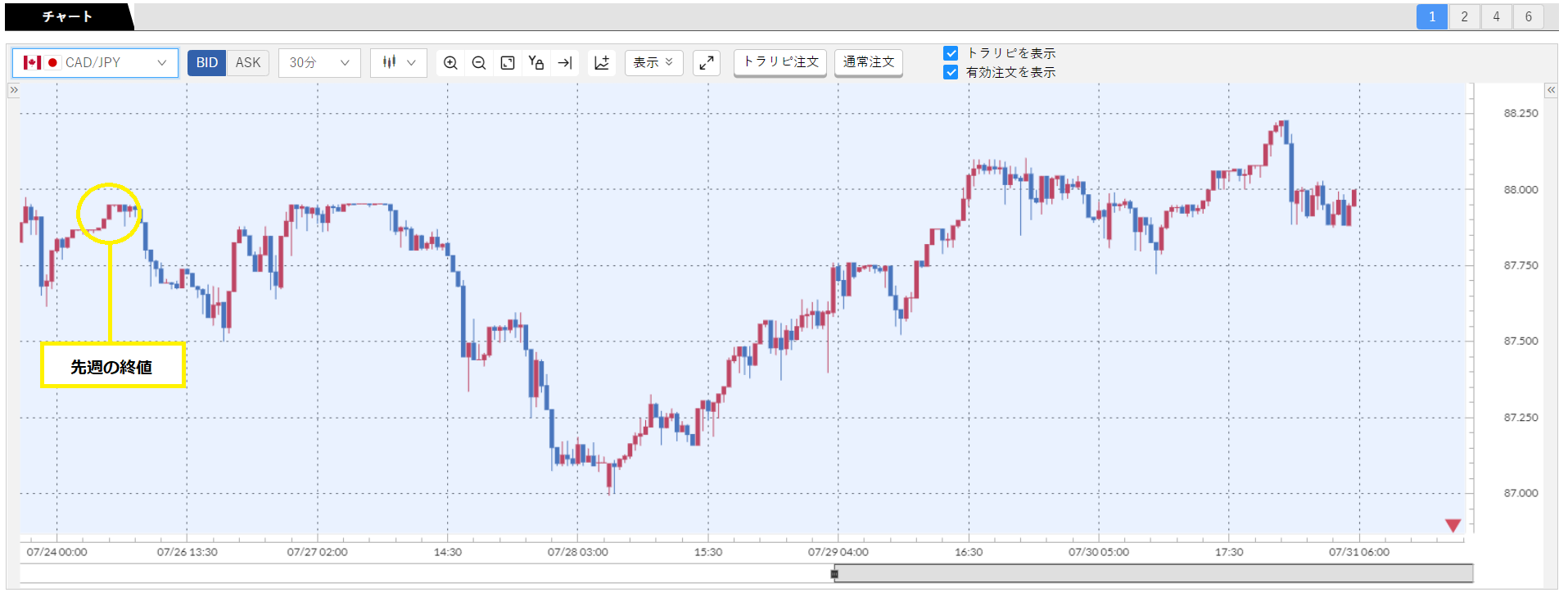Click the chart range scrollbar thumb

pos(1154,573)
